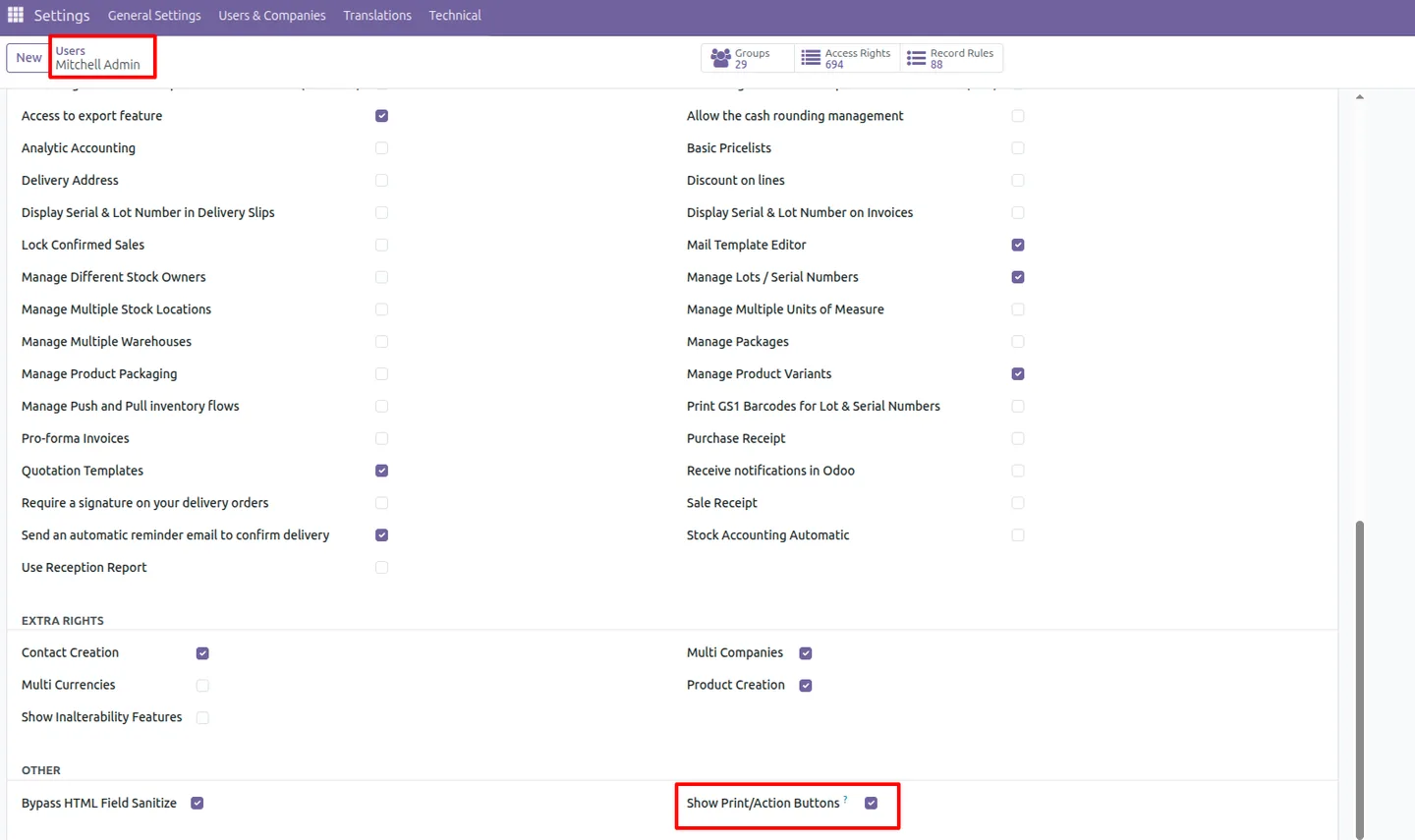Uncheck Manage Product Variants checkbox
The width and height of the screenshot is (1415, 840).
[1018, 374]
